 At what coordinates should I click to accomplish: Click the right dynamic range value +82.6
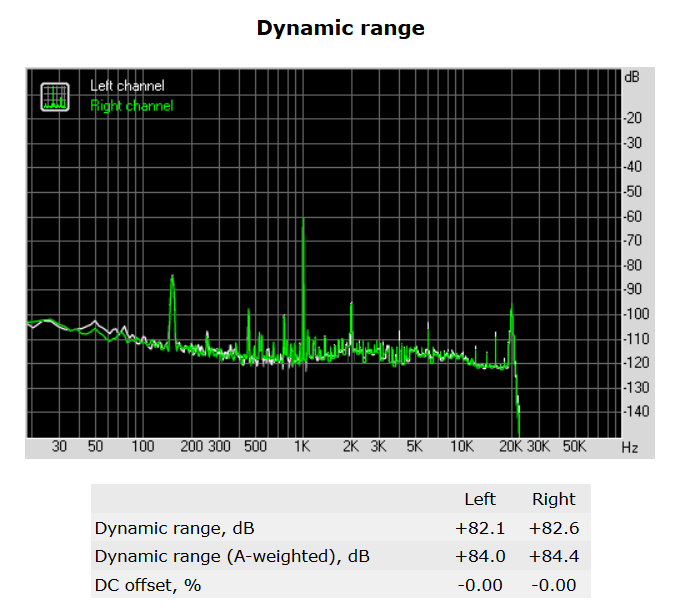click(554, 528)
